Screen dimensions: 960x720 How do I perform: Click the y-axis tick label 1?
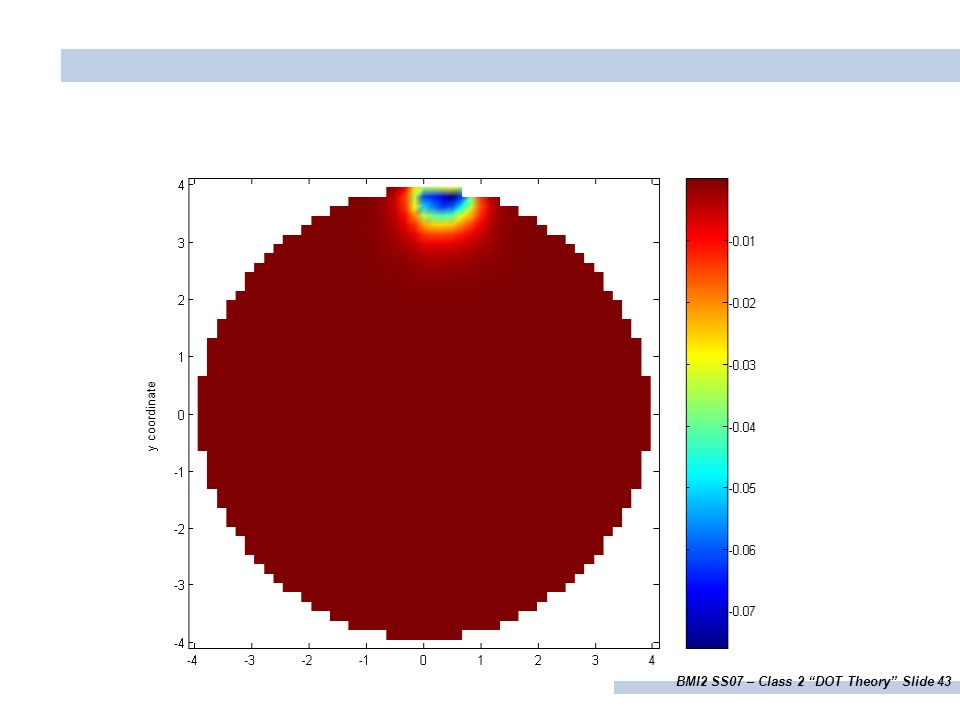(181, 357)
